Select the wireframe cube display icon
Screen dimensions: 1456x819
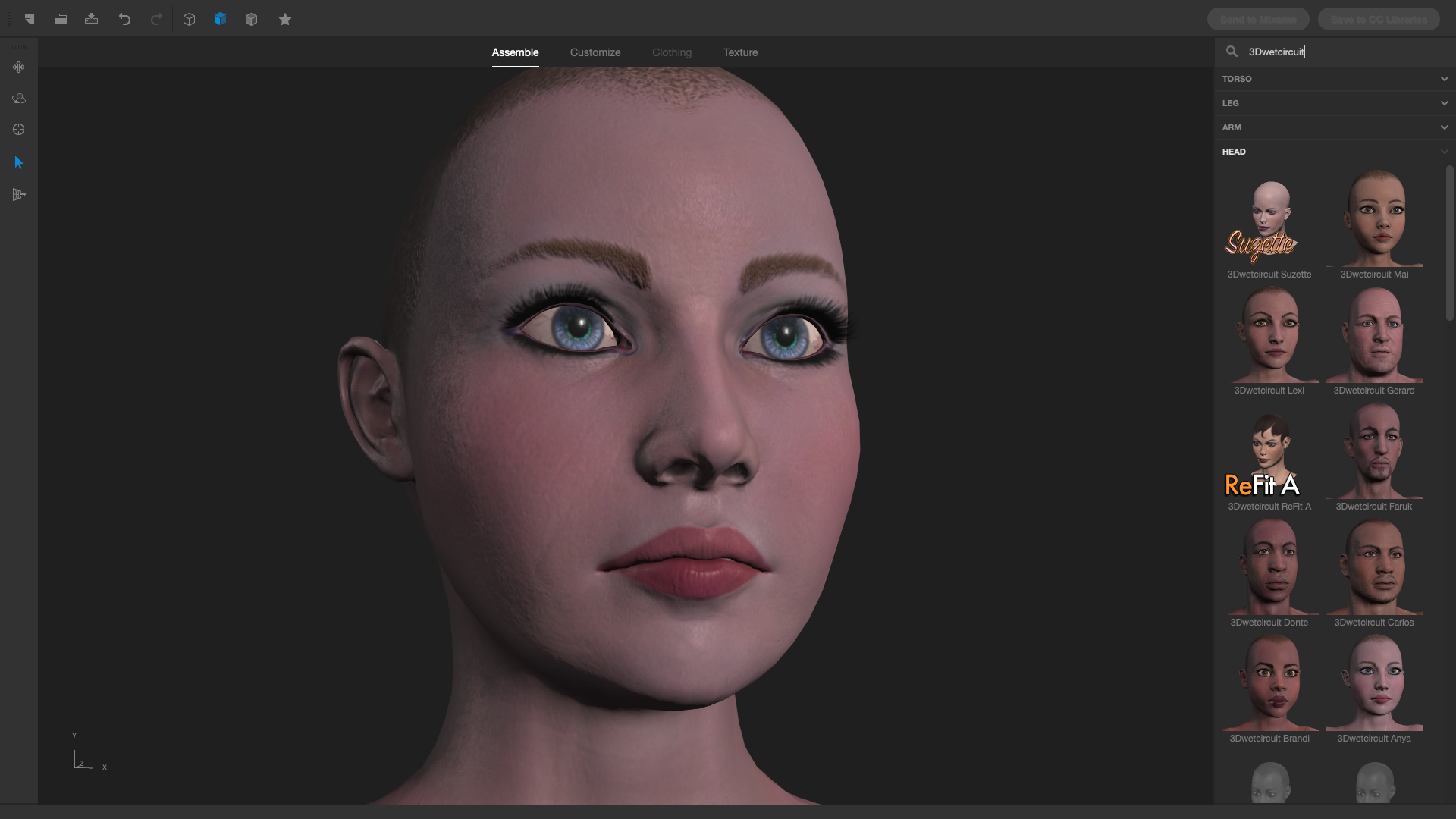190,19
